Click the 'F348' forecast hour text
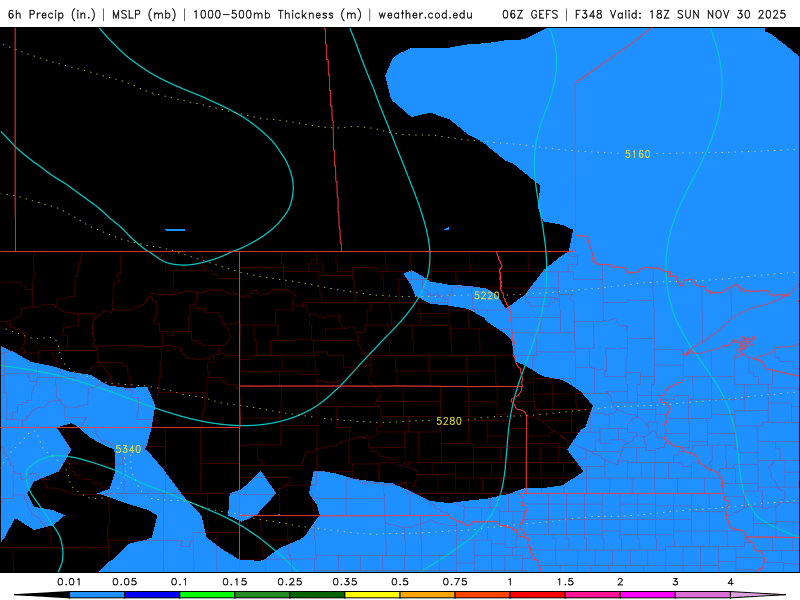 pyautogui.click(x=589, y=14)
